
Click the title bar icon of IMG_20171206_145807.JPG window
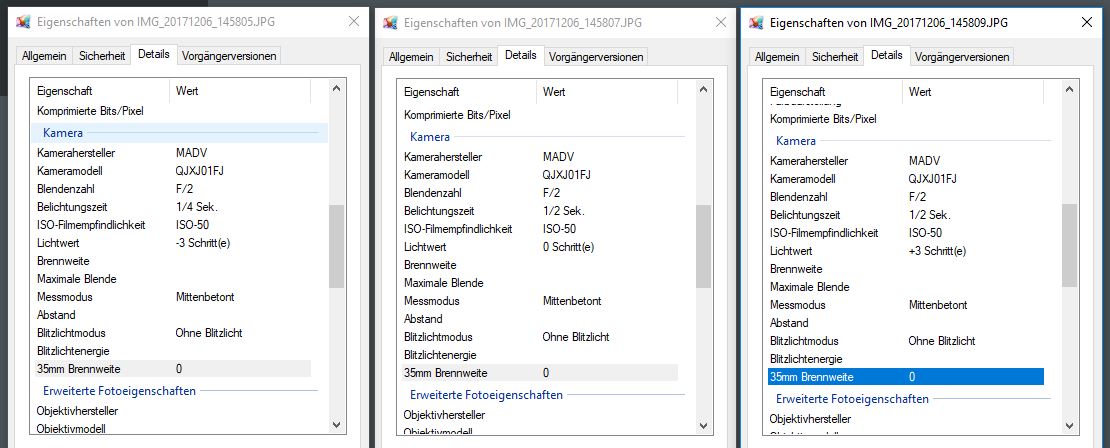390,22
